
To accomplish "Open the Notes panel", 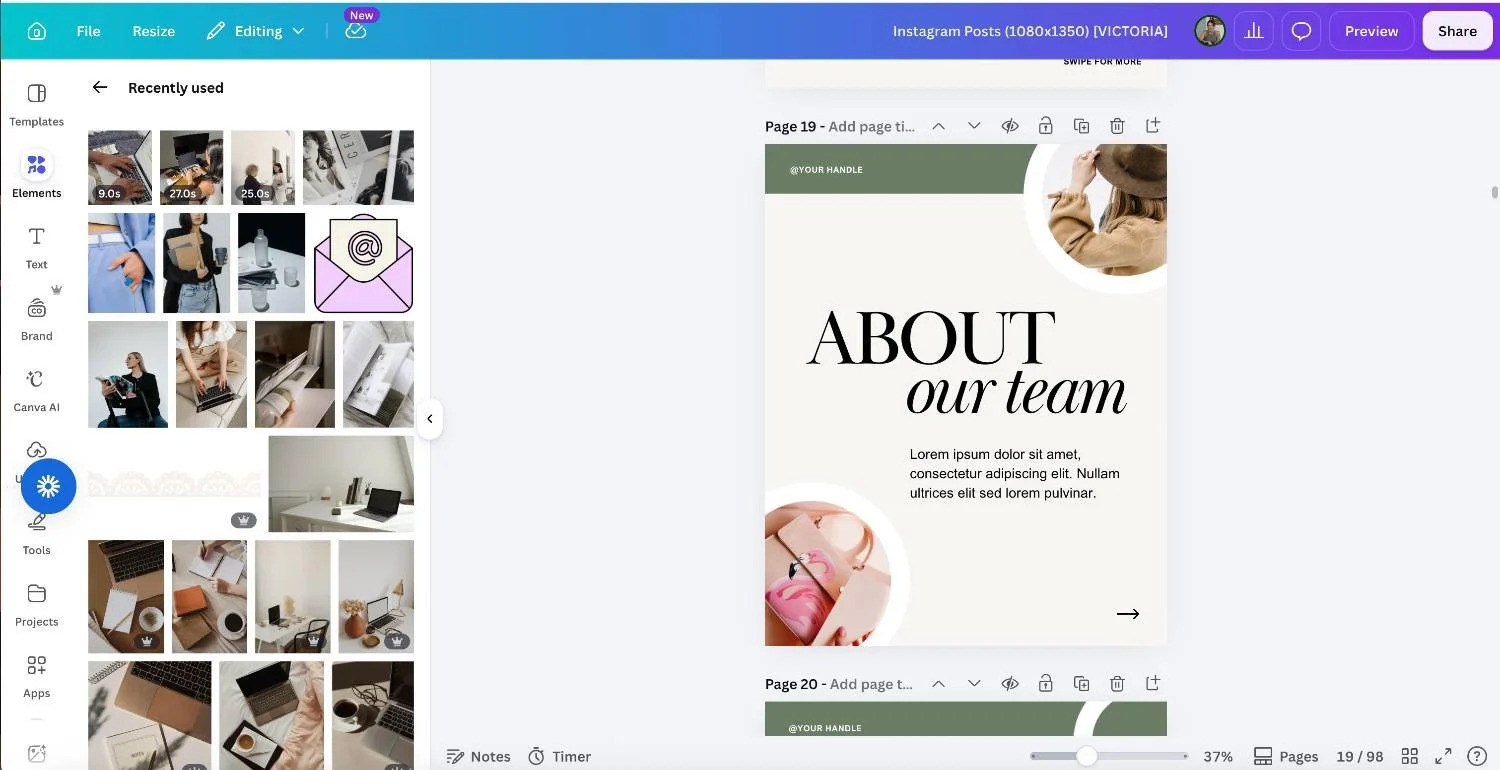I will [x=478, y=756].
